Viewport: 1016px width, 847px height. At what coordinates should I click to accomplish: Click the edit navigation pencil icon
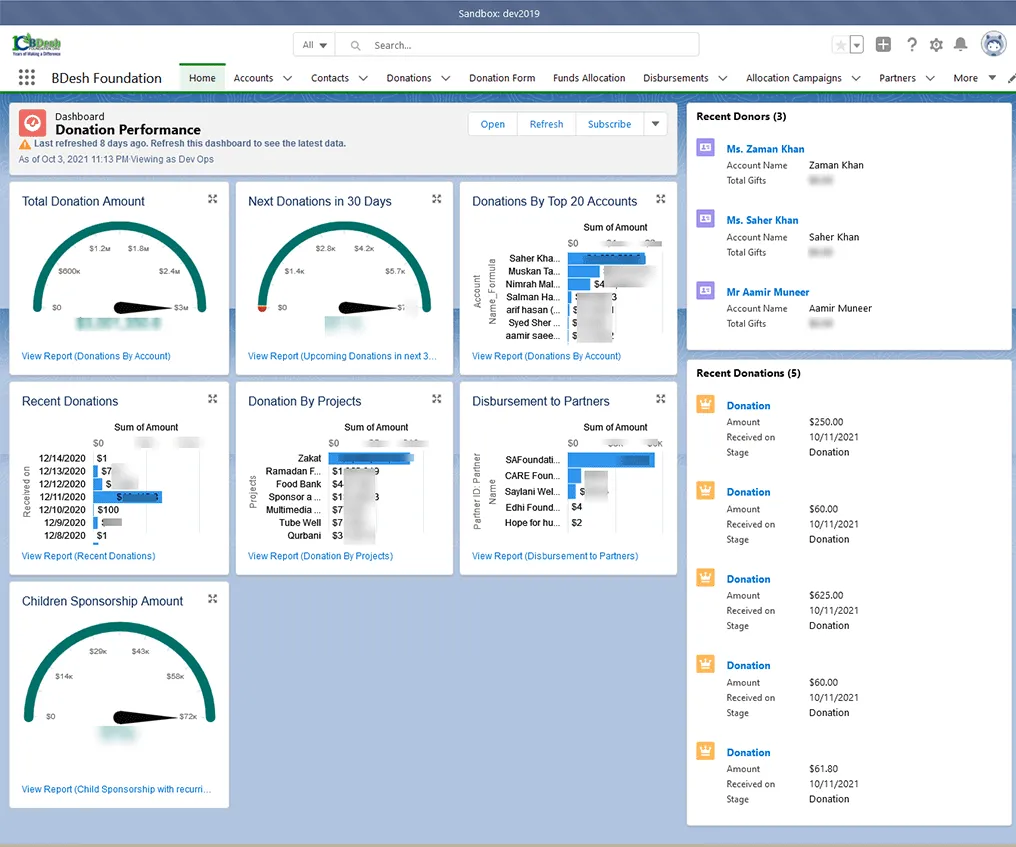(1011, 78)
